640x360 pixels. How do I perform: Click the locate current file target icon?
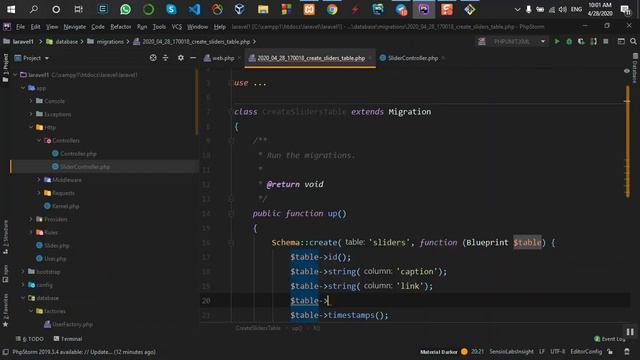tap(153, 58)
